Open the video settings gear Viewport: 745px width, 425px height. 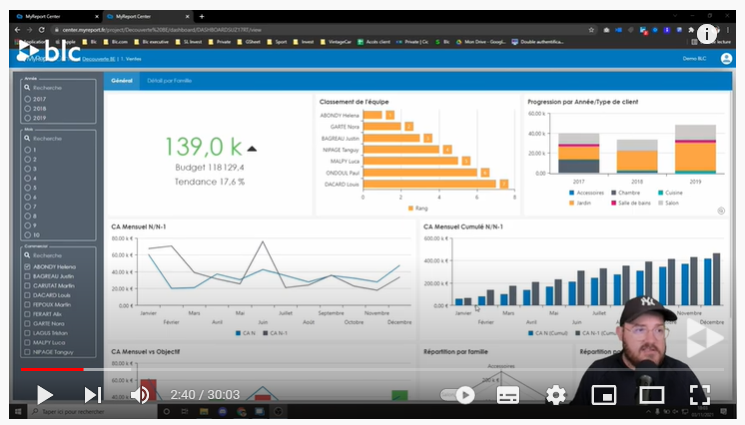click(556, 395)
